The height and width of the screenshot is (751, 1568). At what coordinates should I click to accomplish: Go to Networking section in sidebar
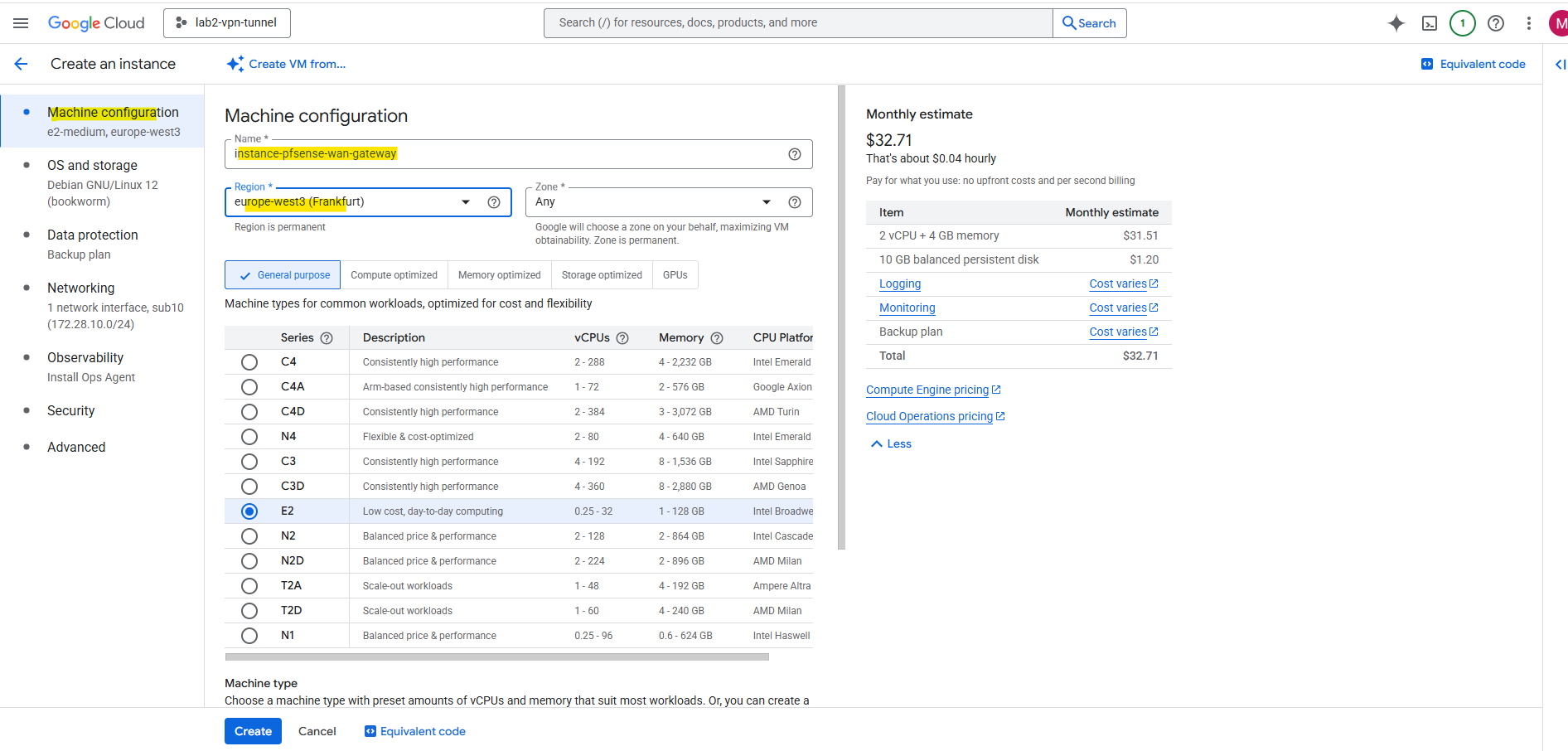pos(81,288)
